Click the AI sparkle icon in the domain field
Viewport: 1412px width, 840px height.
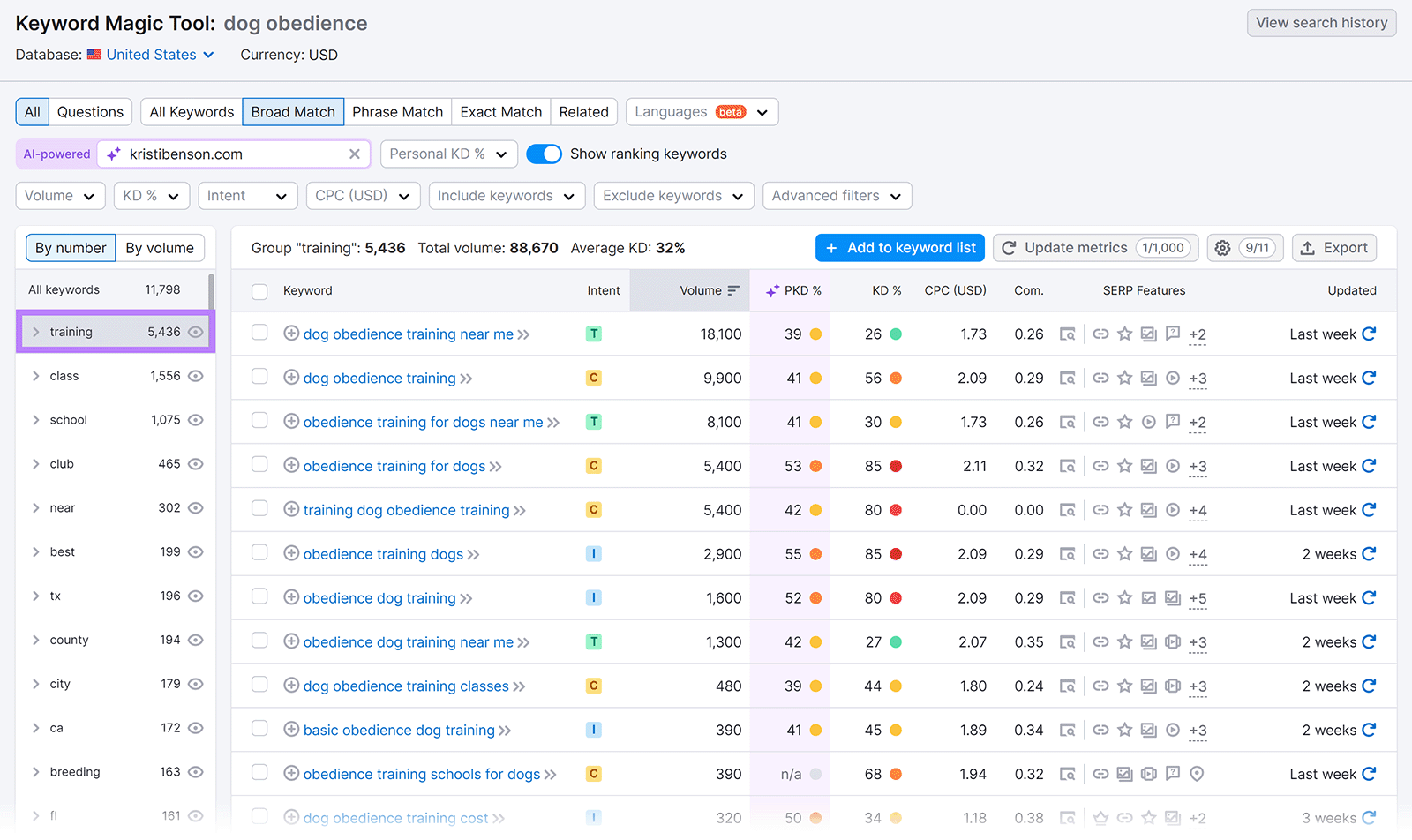click(111, 154)
